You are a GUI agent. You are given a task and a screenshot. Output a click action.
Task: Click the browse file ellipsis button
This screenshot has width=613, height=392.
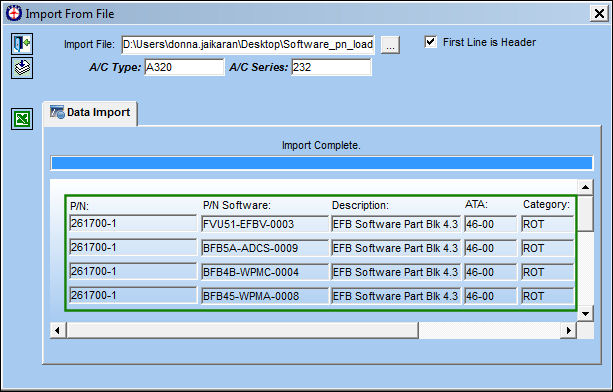[390, 45]
